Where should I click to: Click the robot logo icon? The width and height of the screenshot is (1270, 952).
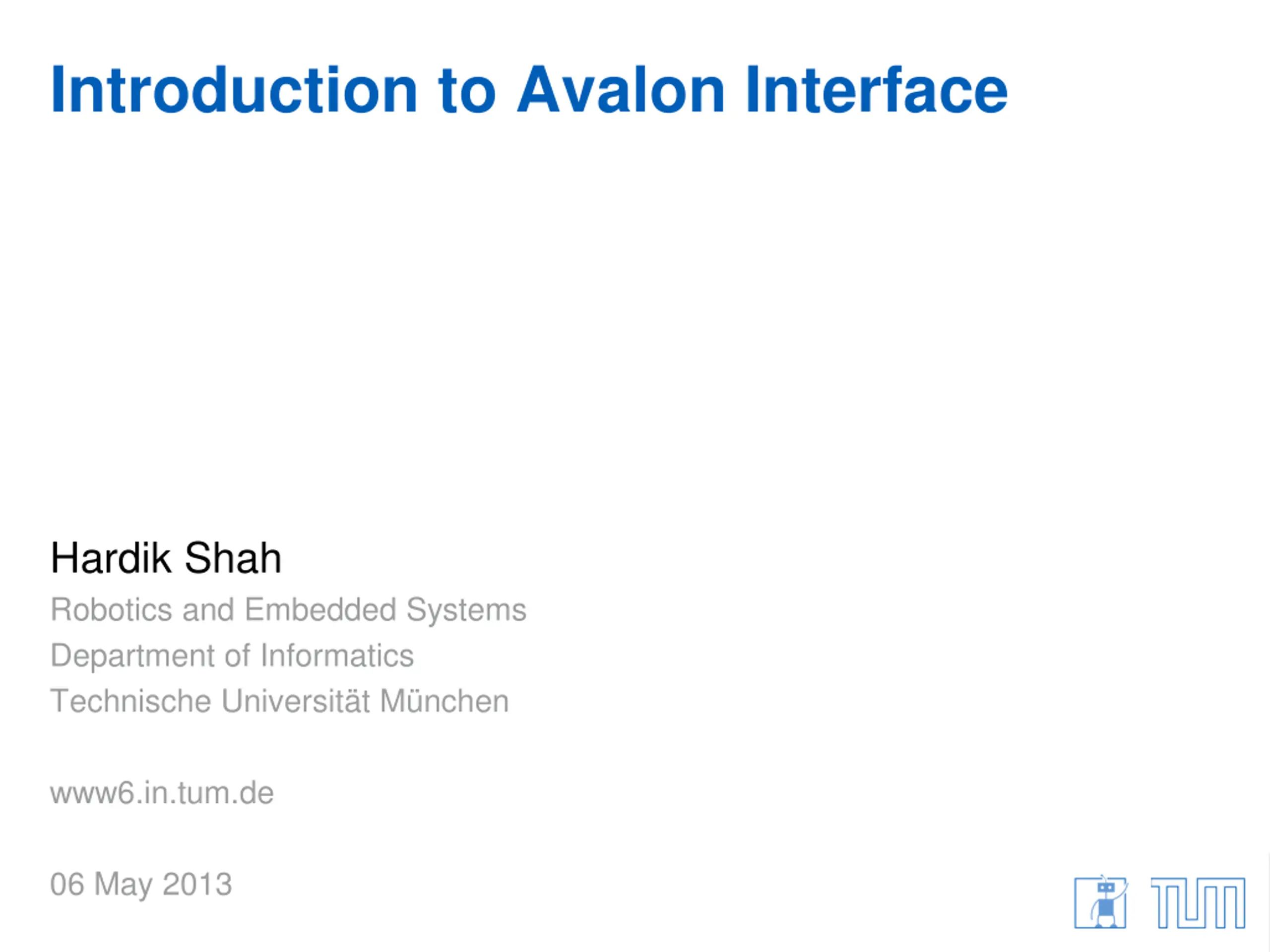click(1101, 902)
